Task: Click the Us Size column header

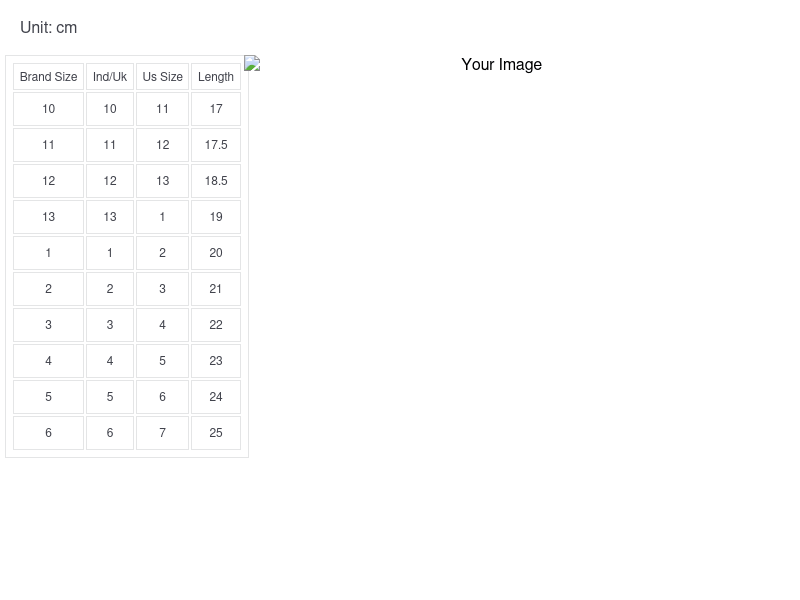Action: pos(162,77)
